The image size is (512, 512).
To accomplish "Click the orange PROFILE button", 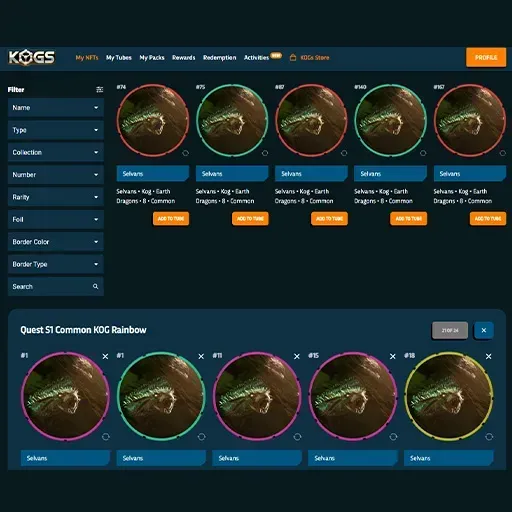I will (486, 57).
